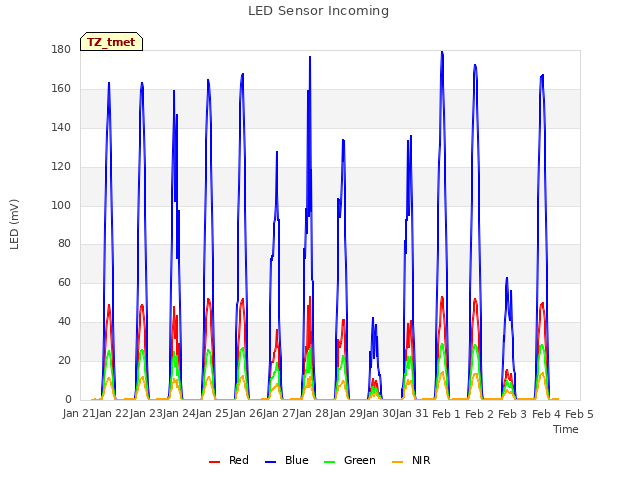Click the 100 y-axis tick label
The height and width of the screenshot is (480, 640).
(x=61, y=205)
